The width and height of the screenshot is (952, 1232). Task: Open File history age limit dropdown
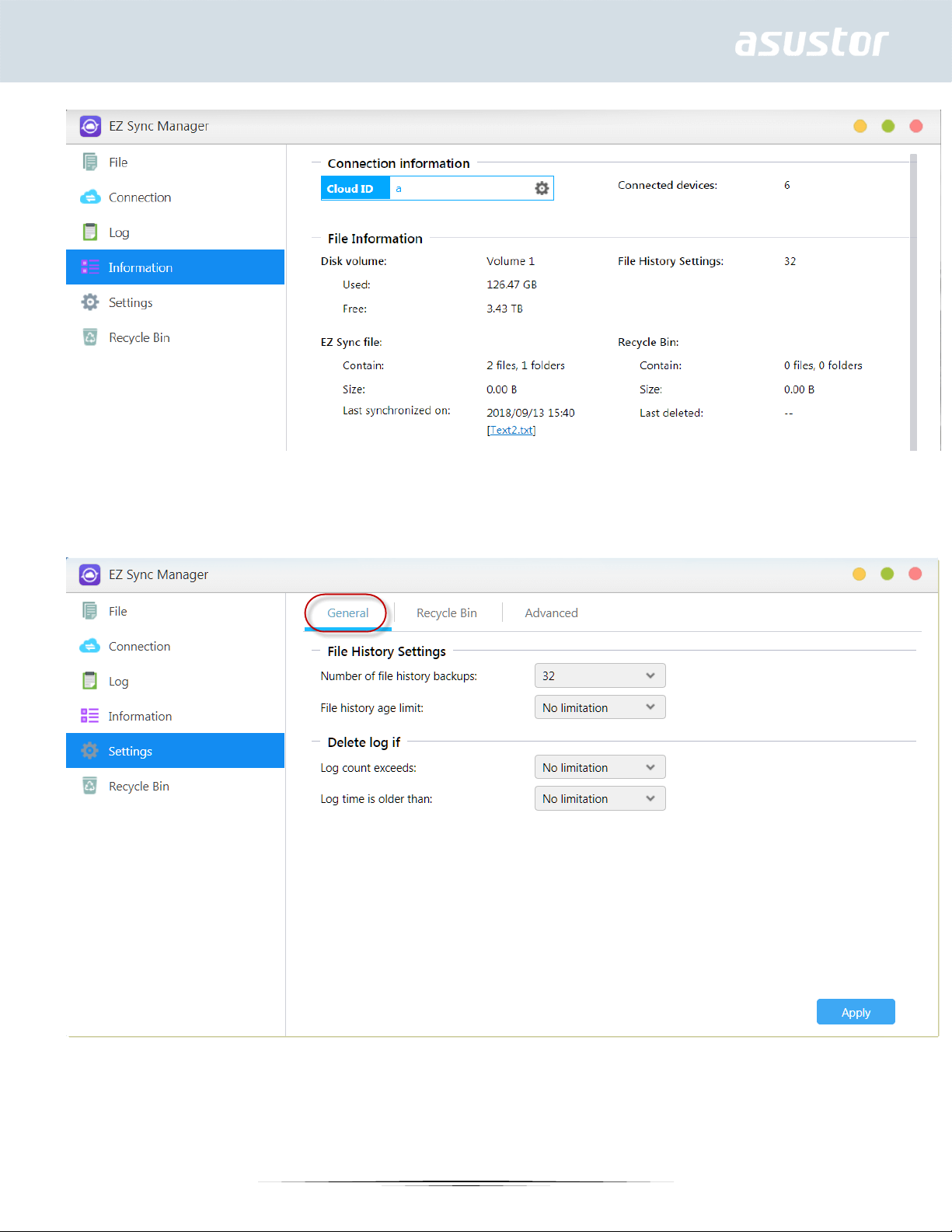point(600,707)
